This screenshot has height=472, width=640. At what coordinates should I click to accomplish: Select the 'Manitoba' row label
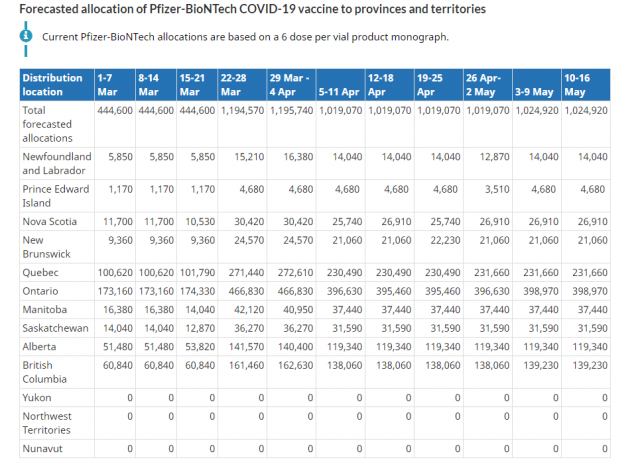coord(44,309)
